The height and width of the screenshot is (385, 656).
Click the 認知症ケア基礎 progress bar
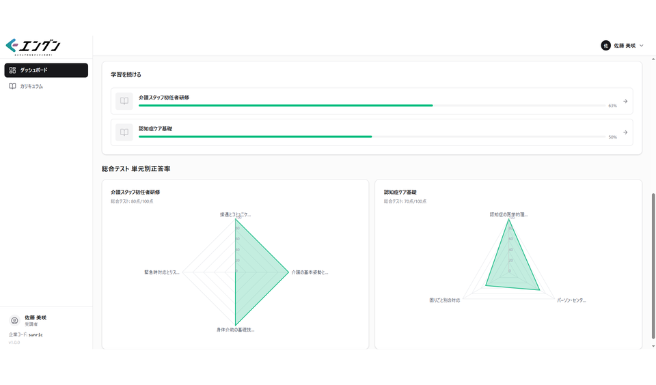pyautogui.click(x=372, y=136)
